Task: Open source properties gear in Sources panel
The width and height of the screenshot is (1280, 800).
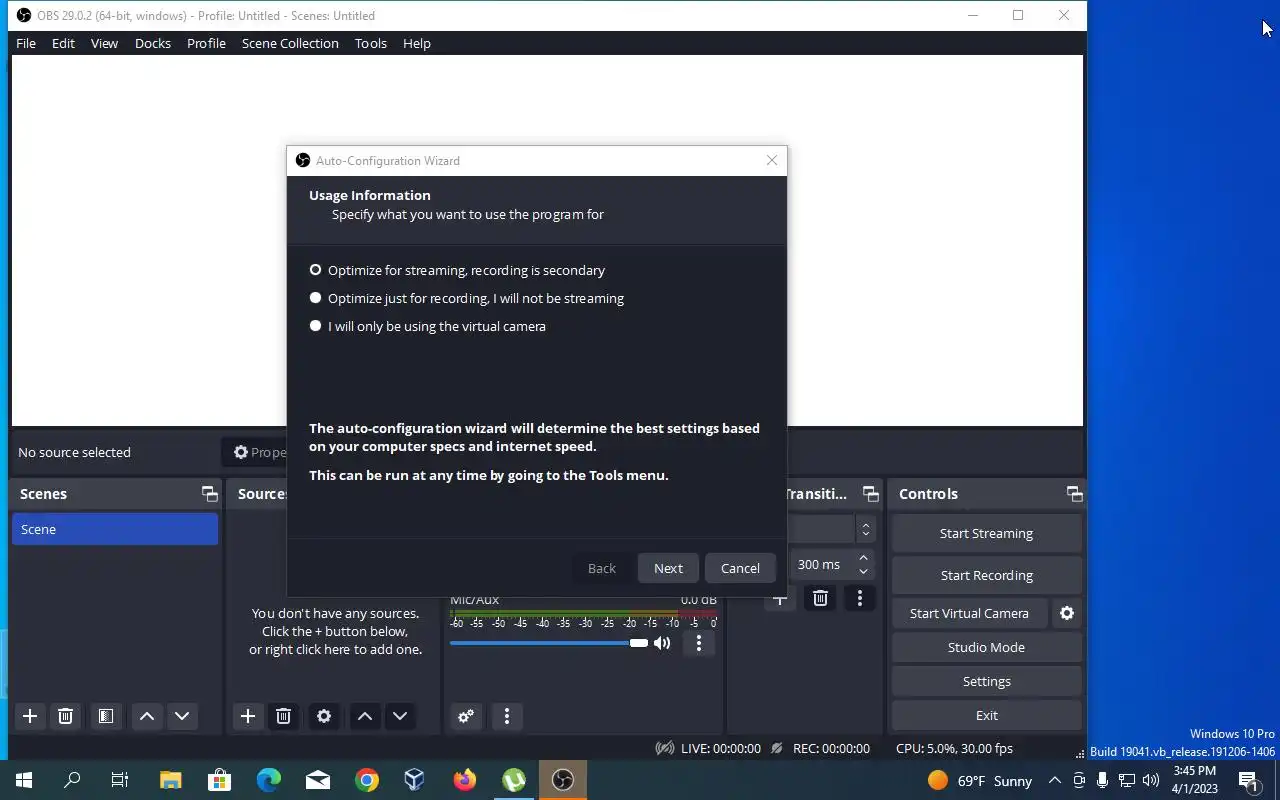Action: [x=324, y=716]
